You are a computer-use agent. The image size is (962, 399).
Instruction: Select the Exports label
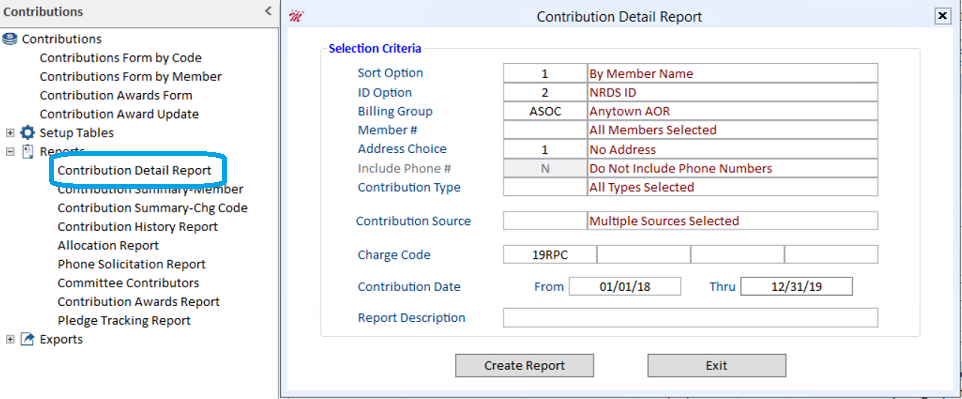click(x=61, y=339)
